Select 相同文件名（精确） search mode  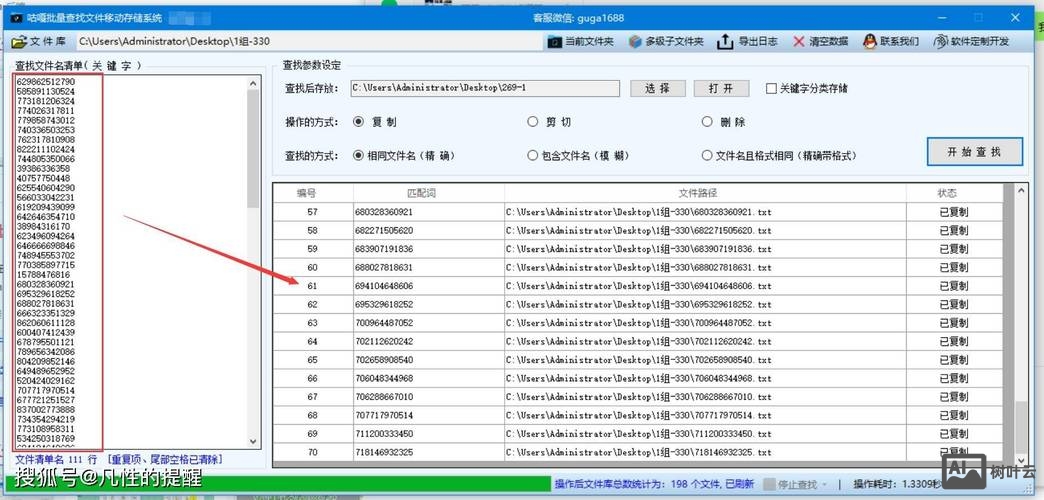pyautogui.click(x=358, y=156)
